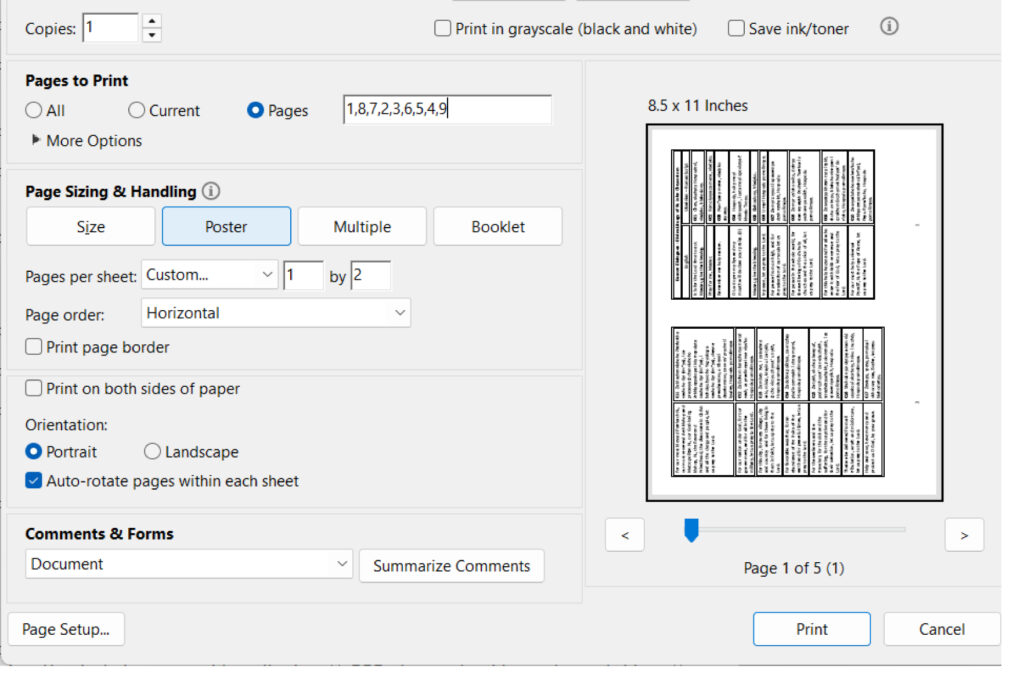Decrease copies with the down arrow
This screenshot has width=1024, height=676.
151,35
